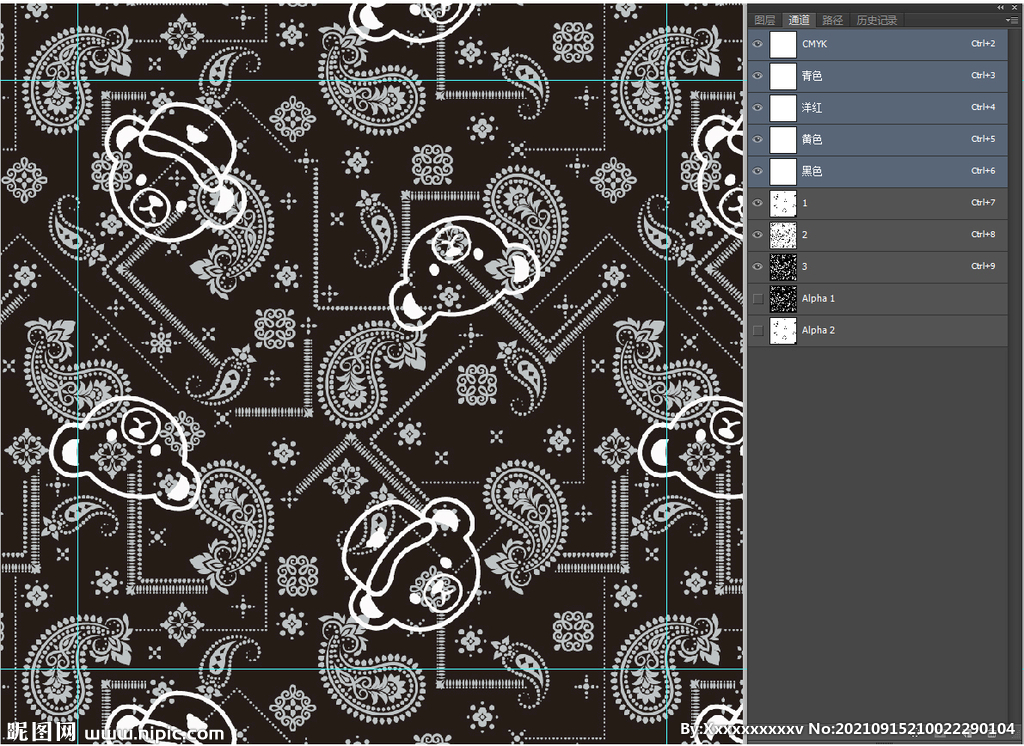Hide spot channel 2 eye icon

758,235
